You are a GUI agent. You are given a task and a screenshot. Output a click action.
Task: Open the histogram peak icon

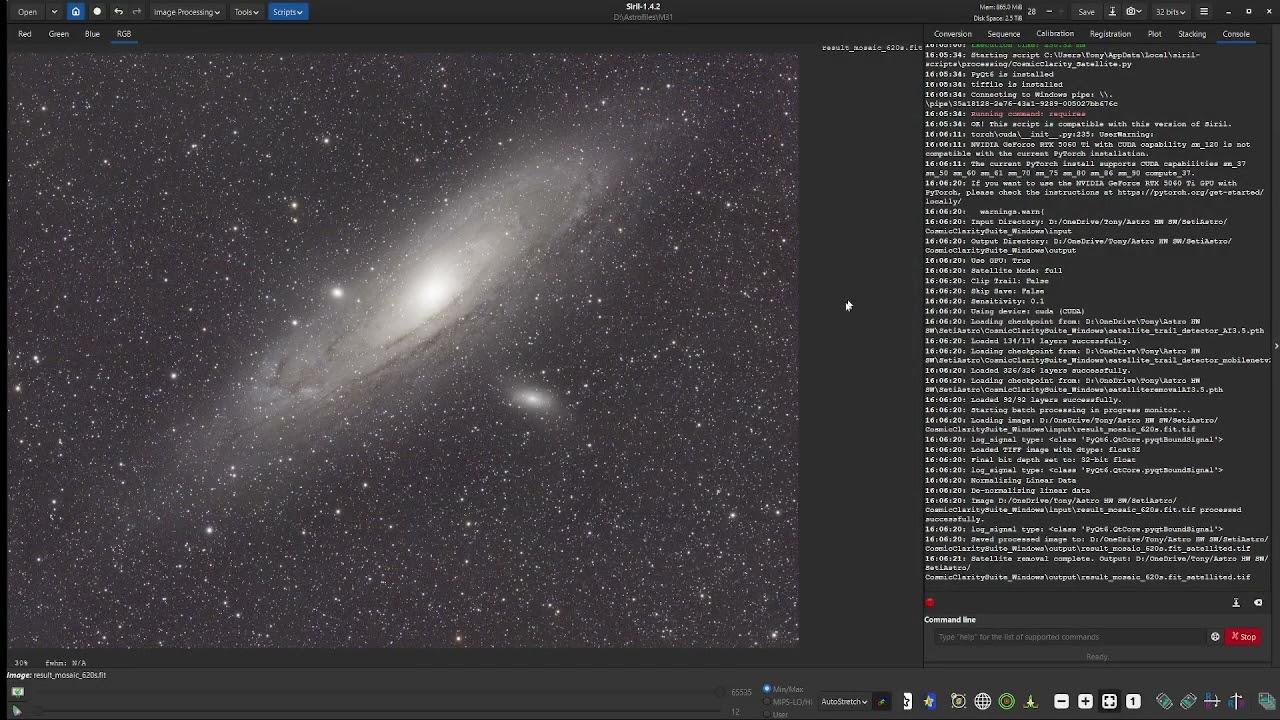[1031, 702]
